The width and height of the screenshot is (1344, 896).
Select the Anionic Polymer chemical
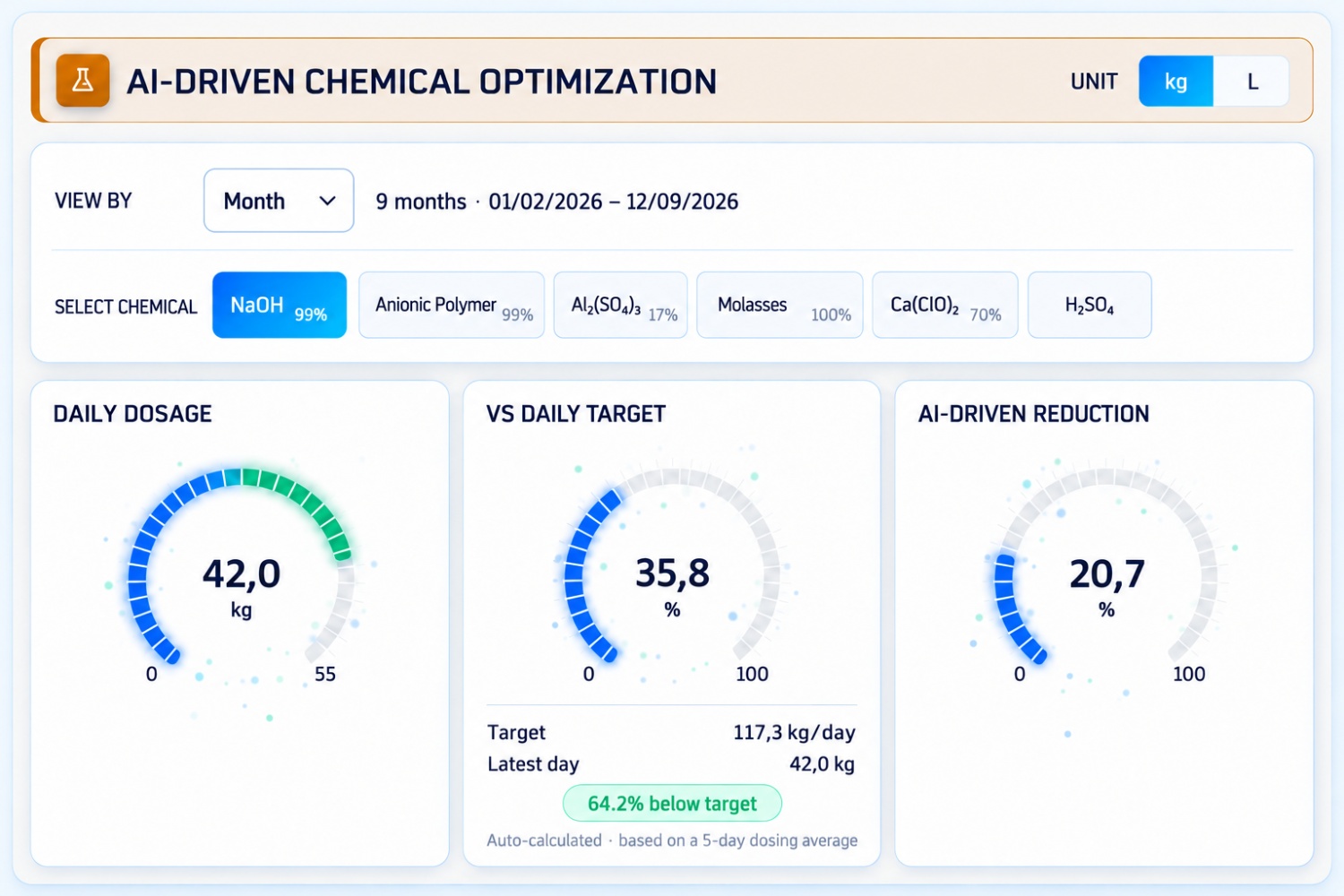[x=452, y=305]
